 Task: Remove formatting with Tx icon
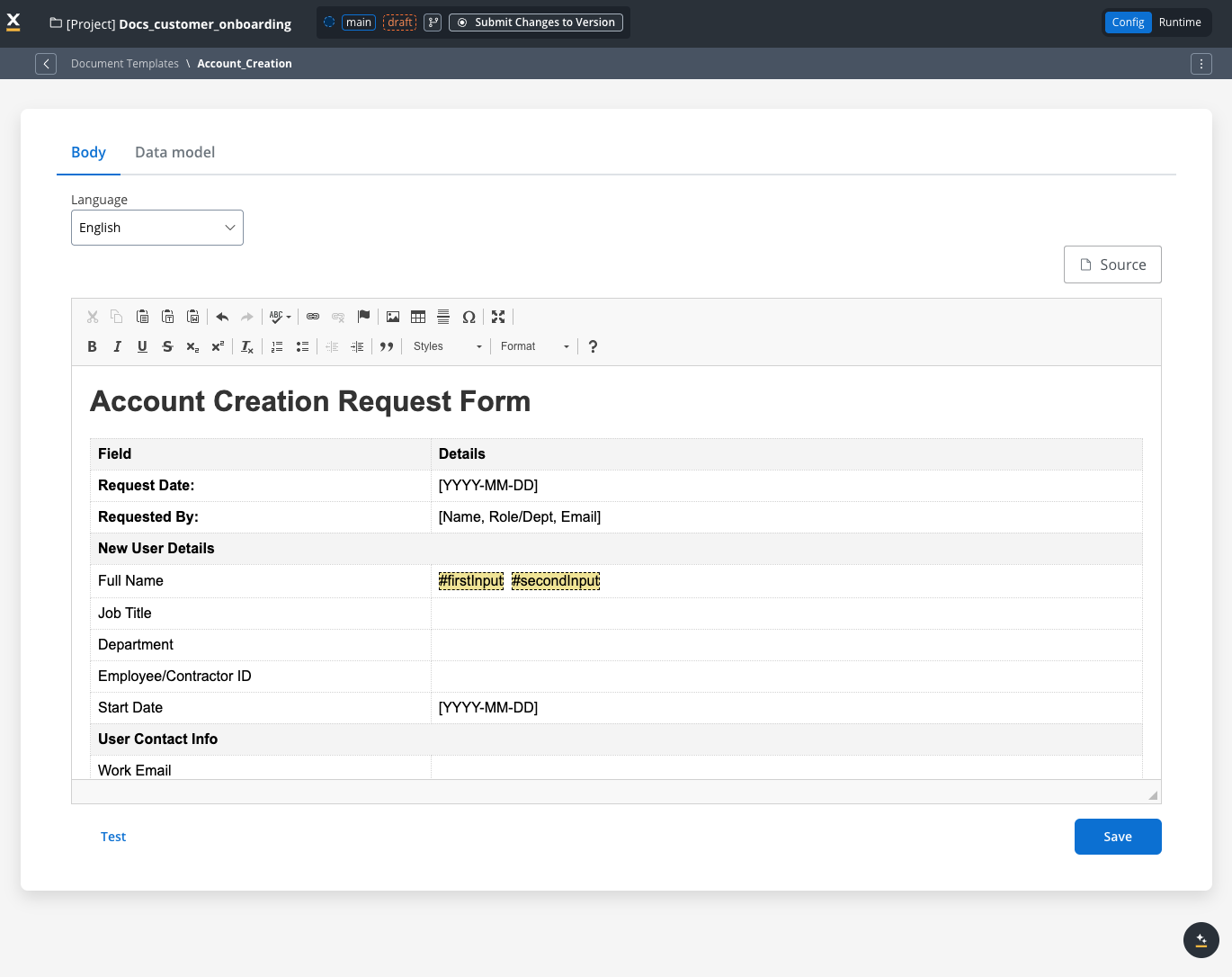(247, 346)
